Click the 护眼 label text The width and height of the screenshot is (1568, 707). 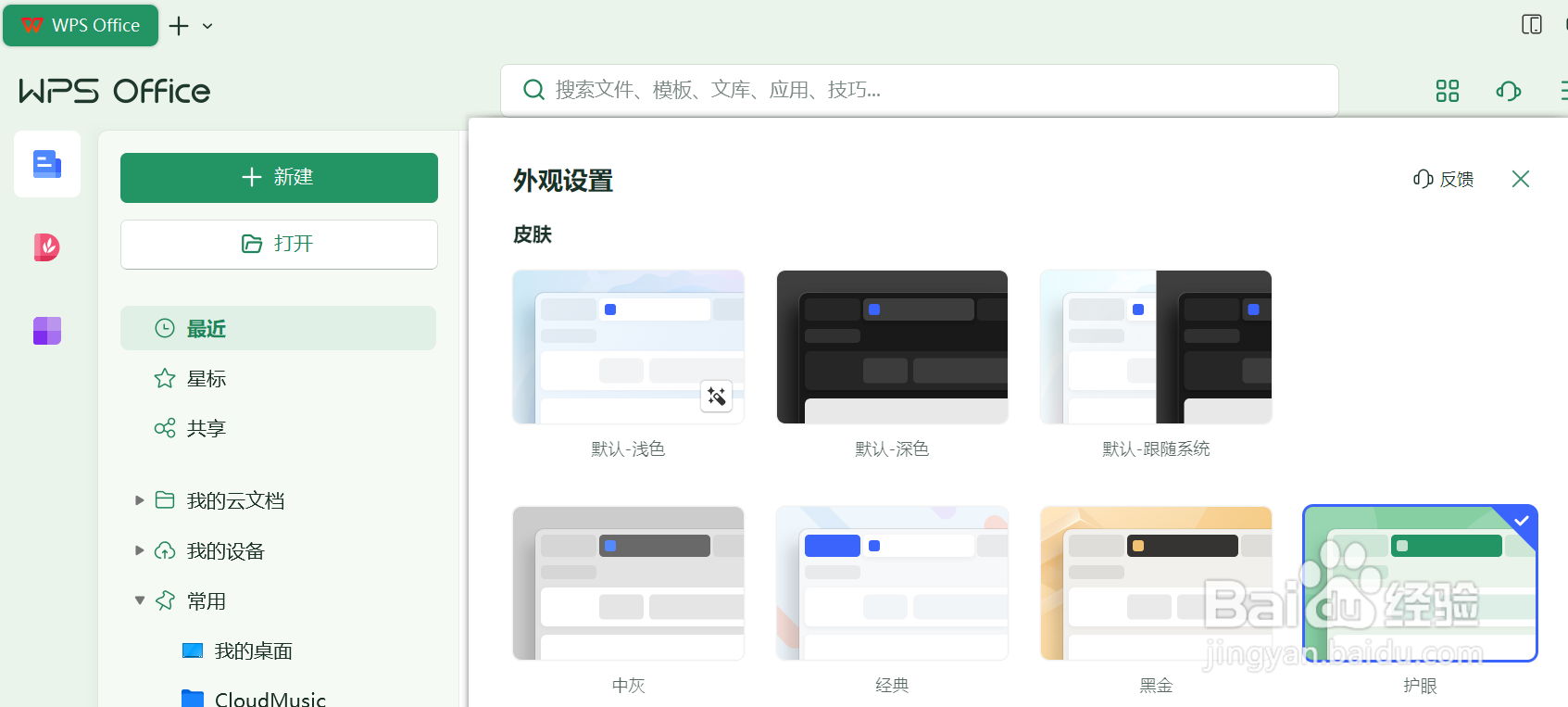(x=1420, y=686)
